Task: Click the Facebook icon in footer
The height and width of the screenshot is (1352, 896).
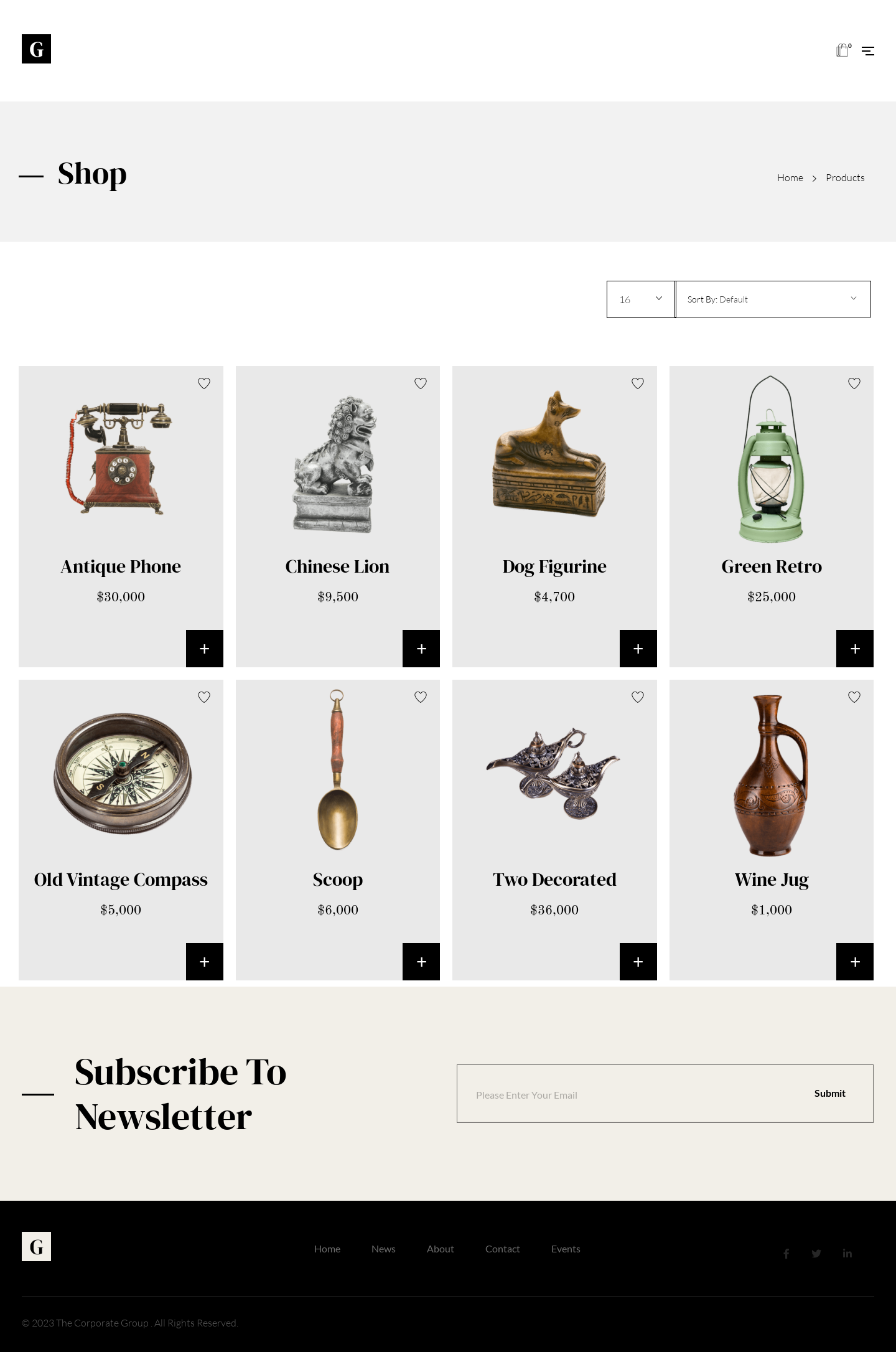Action: click(786, 1253)
